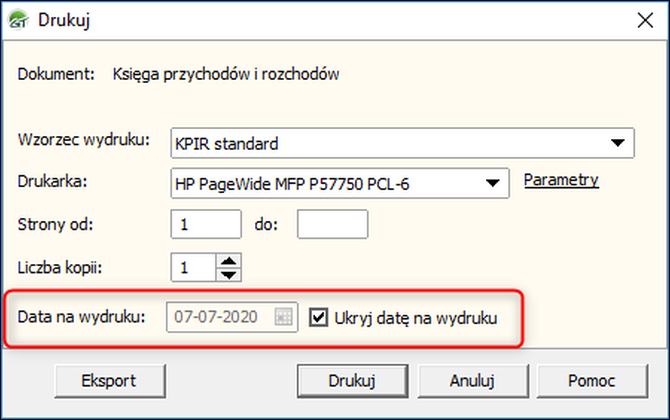This screenshot has height=420, width=670.
Task: Click the 'Eksport' button
Action: 110,381
